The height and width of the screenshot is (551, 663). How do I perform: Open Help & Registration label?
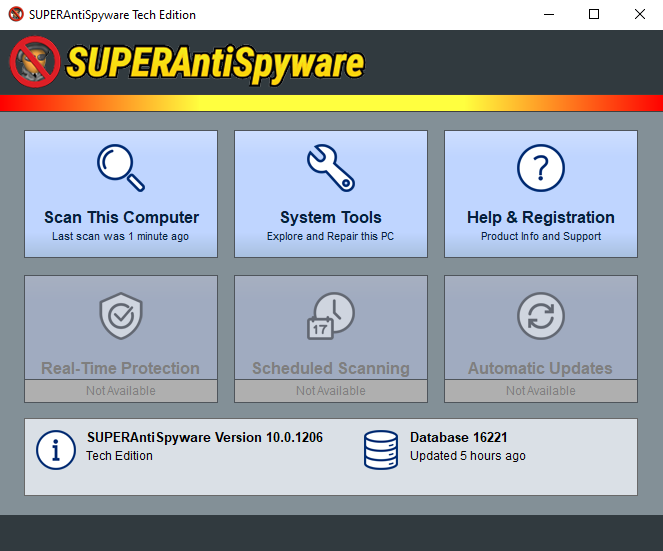click(540, 217)
